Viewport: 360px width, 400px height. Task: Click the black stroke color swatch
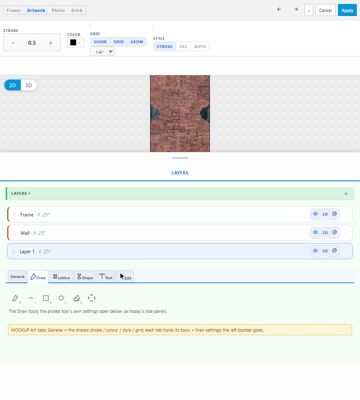point(73,43)
